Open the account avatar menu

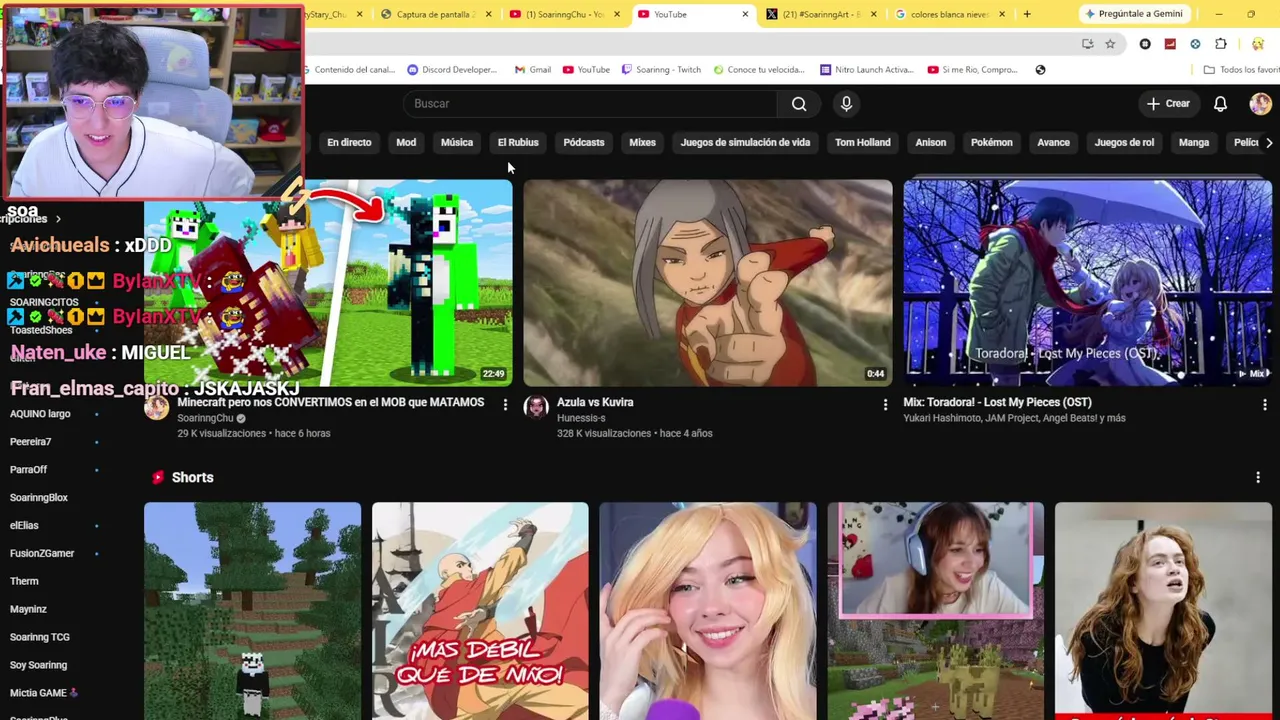coord(1260,104)
